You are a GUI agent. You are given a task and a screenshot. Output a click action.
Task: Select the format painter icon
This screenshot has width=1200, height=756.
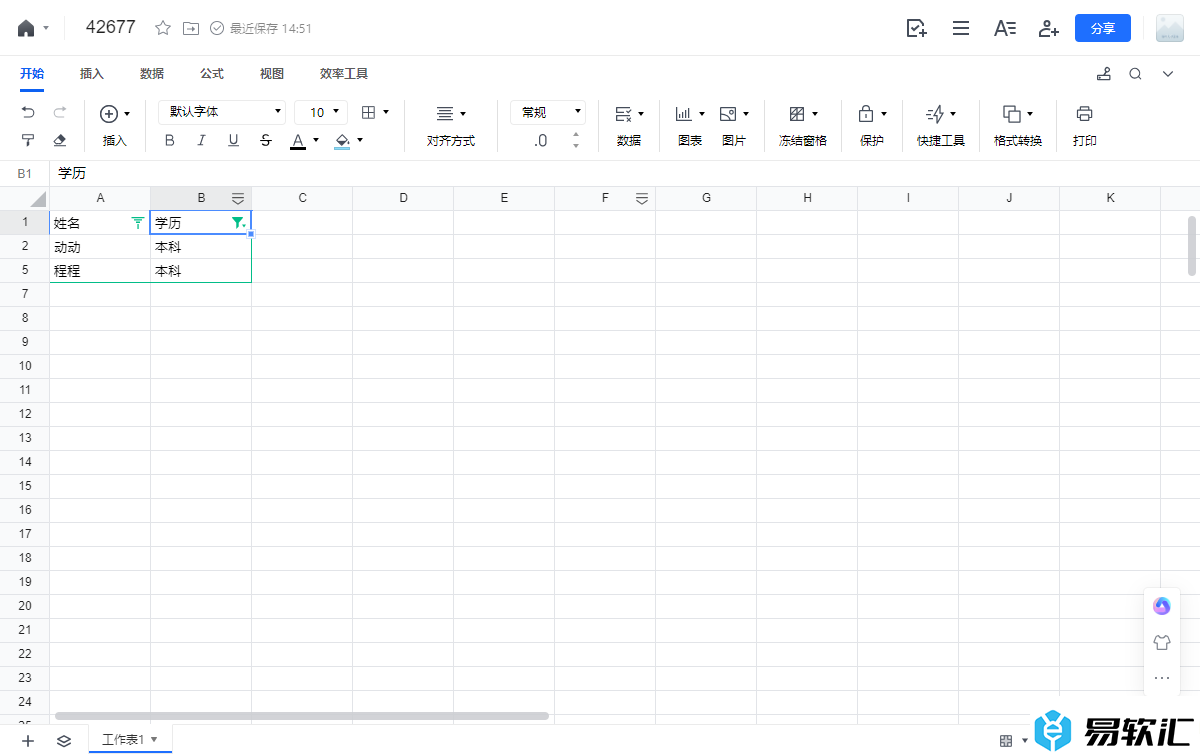(28, 141)
